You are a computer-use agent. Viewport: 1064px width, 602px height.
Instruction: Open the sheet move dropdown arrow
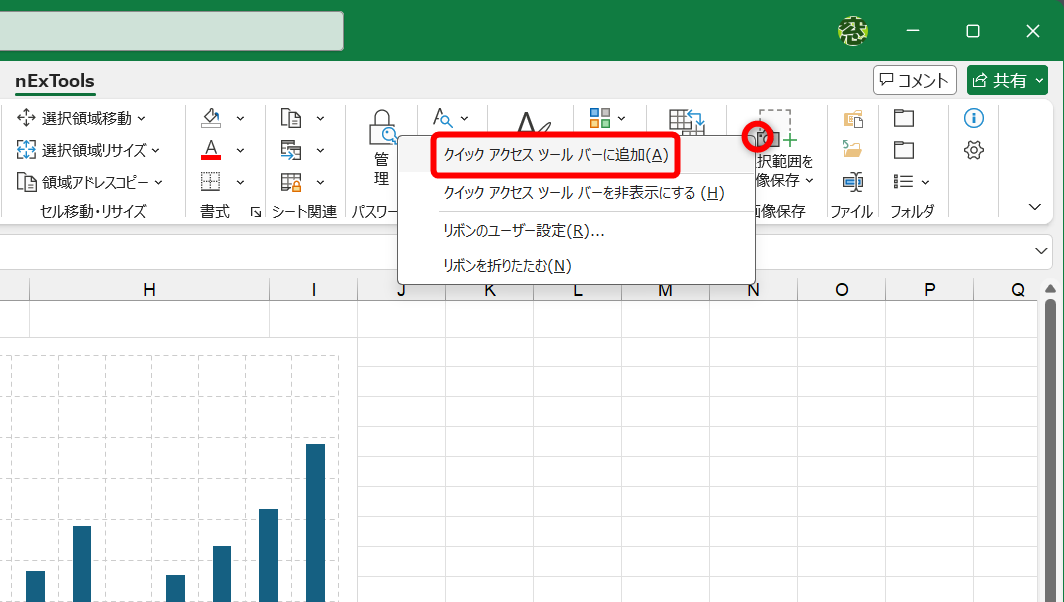[320, 151]
